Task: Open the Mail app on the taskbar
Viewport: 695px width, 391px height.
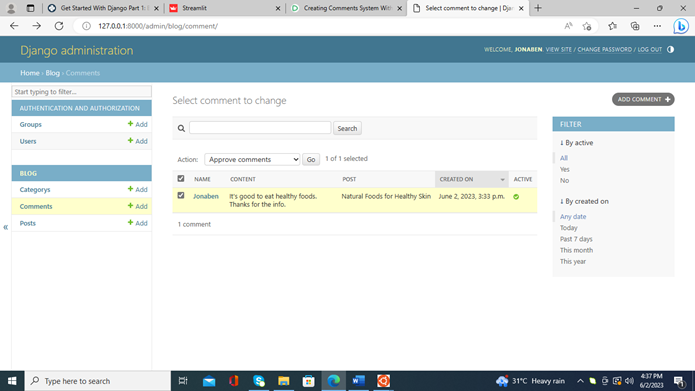Action: (x=209, y=381)
